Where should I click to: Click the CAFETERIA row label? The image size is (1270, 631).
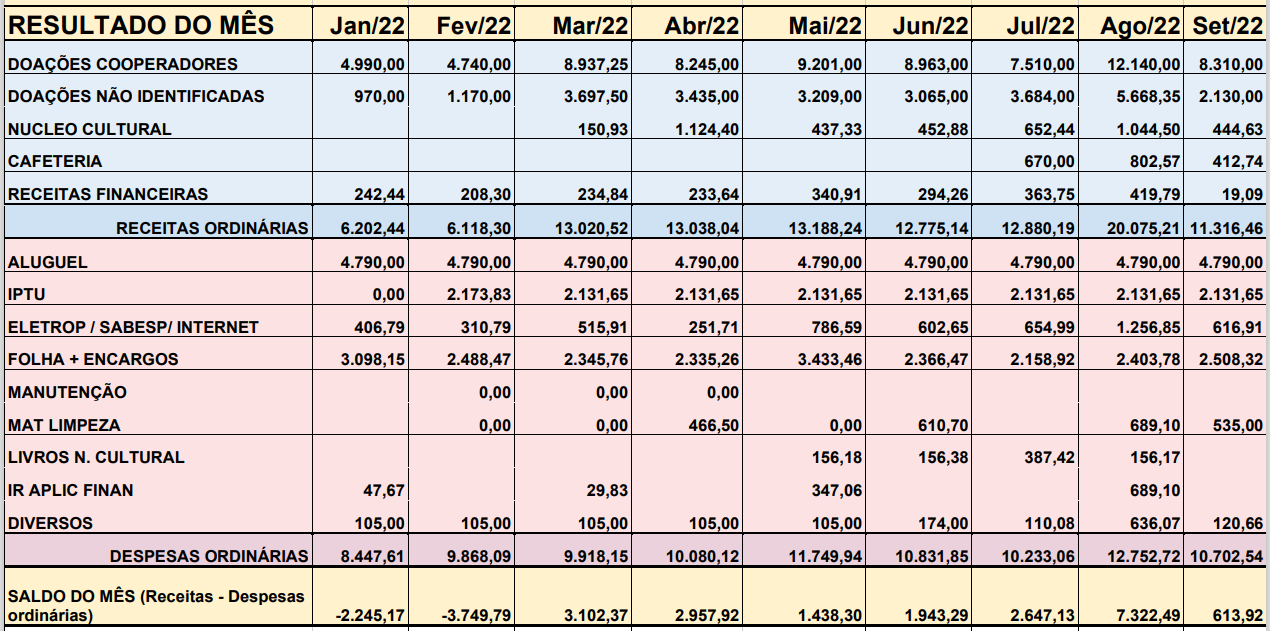tap(55, 161)
